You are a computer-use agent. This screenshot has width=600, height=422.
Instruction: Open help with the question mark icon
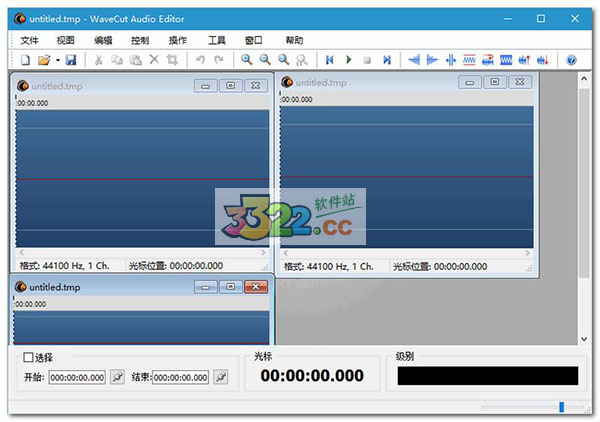point(571,60)
